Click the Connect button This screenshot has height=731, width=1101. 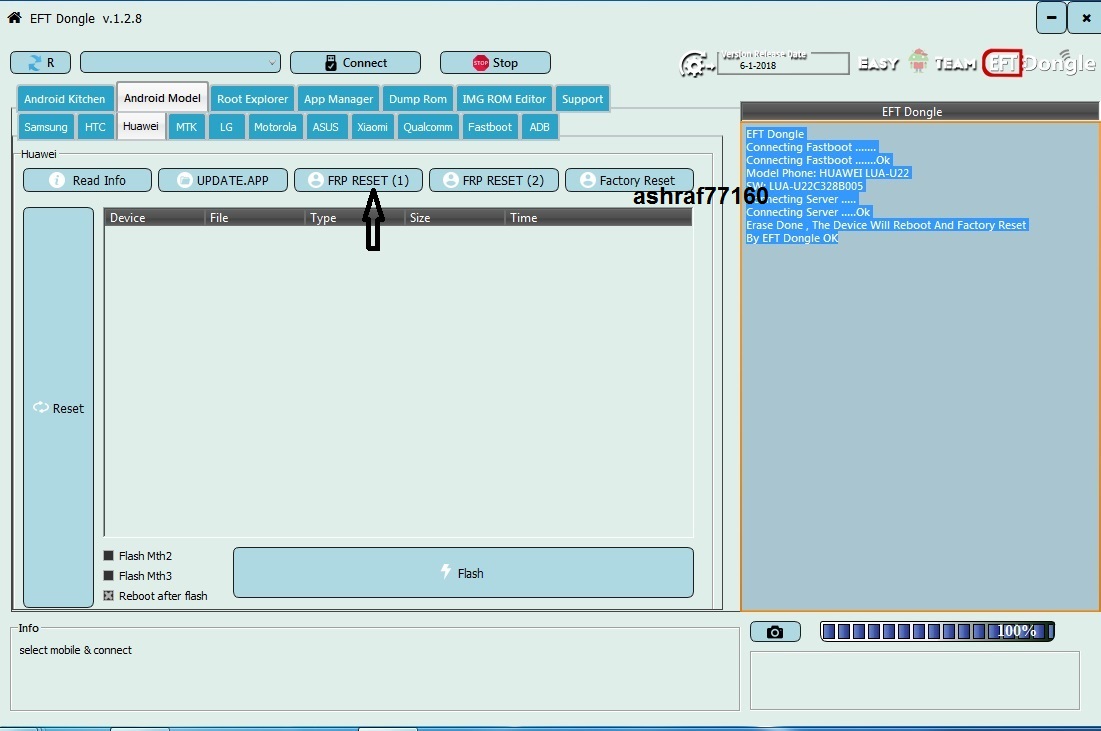click(355, 62)
